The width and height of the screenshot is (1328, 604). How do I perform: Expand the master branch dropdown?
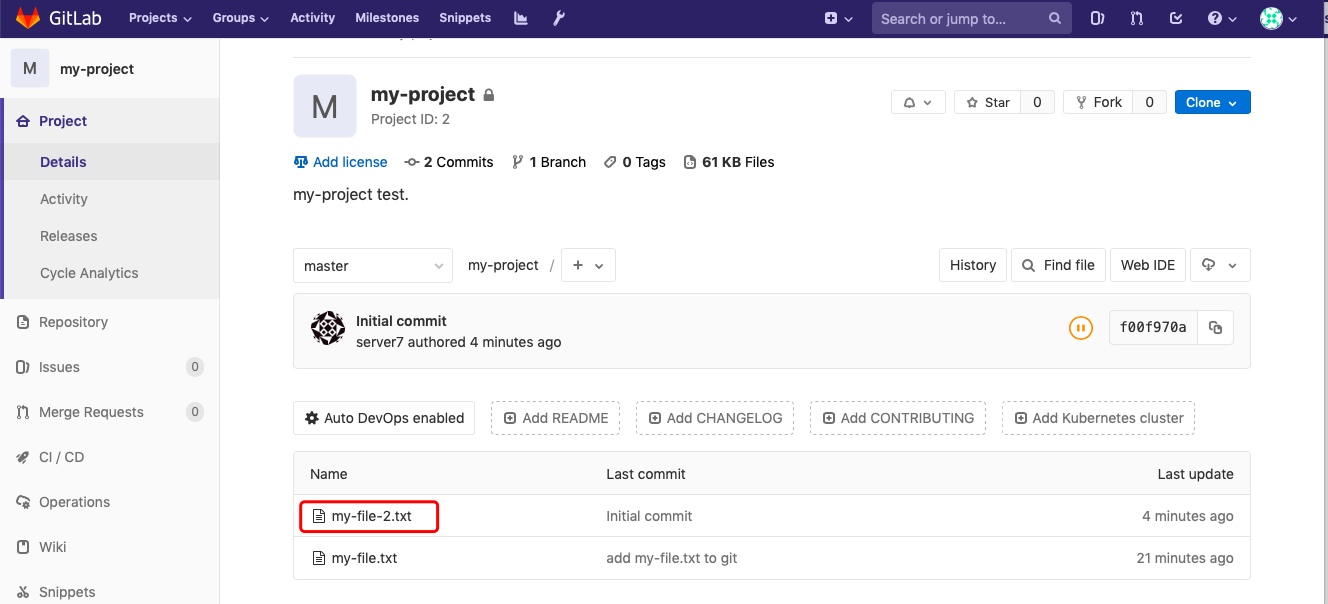[372, 265]
